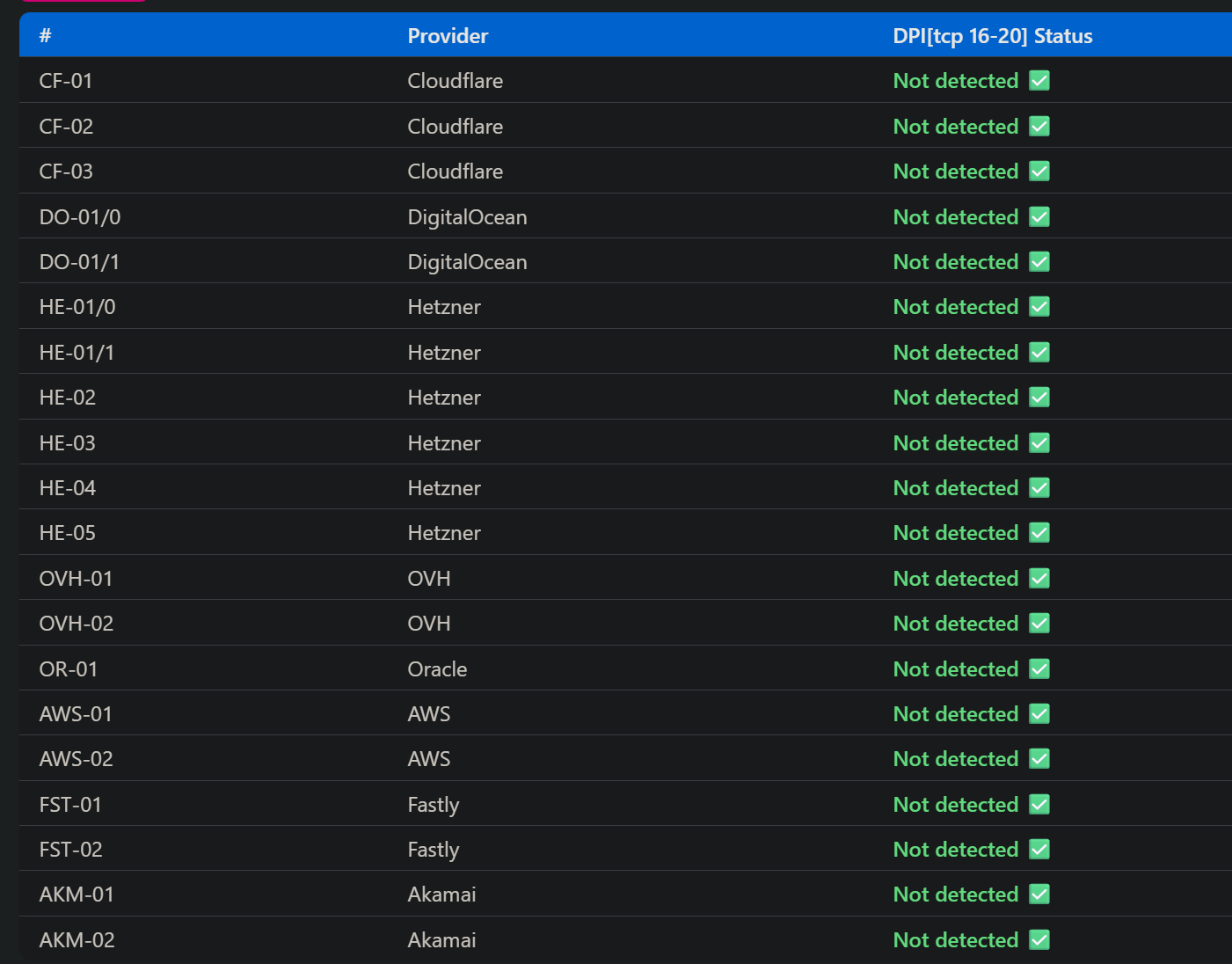
Task: Click the 'DPI[tcp 16-20] Status' column header
Action: (x=993, y=36)
